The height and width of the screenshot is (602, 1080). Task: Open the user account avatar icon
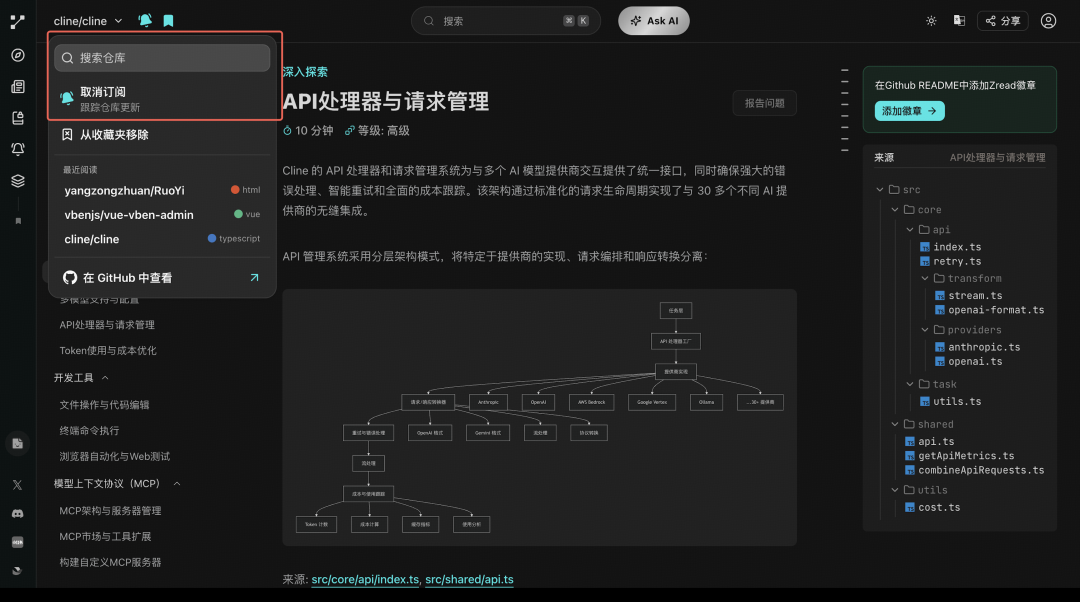[x=1048, y=21]
